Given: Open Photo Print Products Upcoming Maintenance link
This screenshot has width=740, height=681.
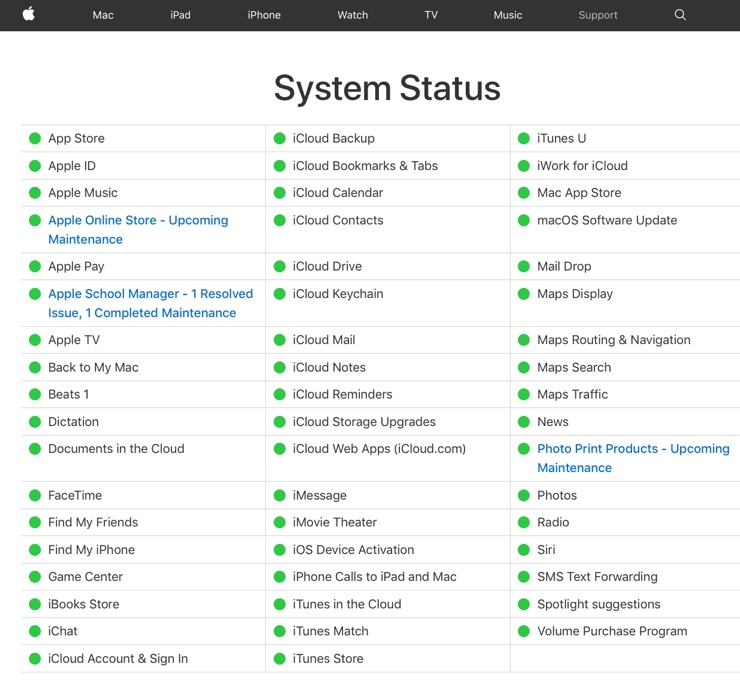Looking at the screenshot, I should [x=633, y=458].
